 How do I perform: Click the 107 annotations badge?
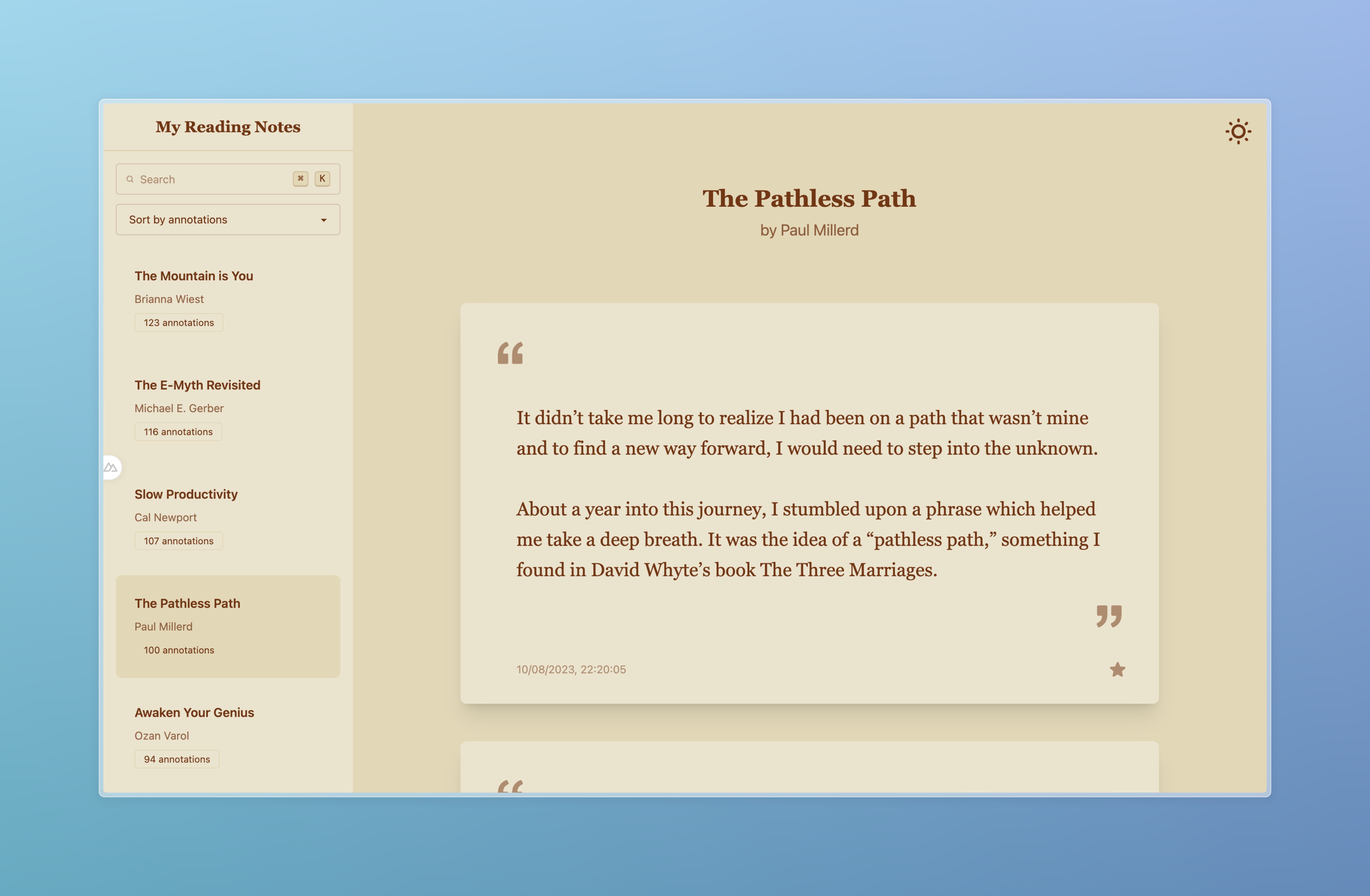click(179, 541)
